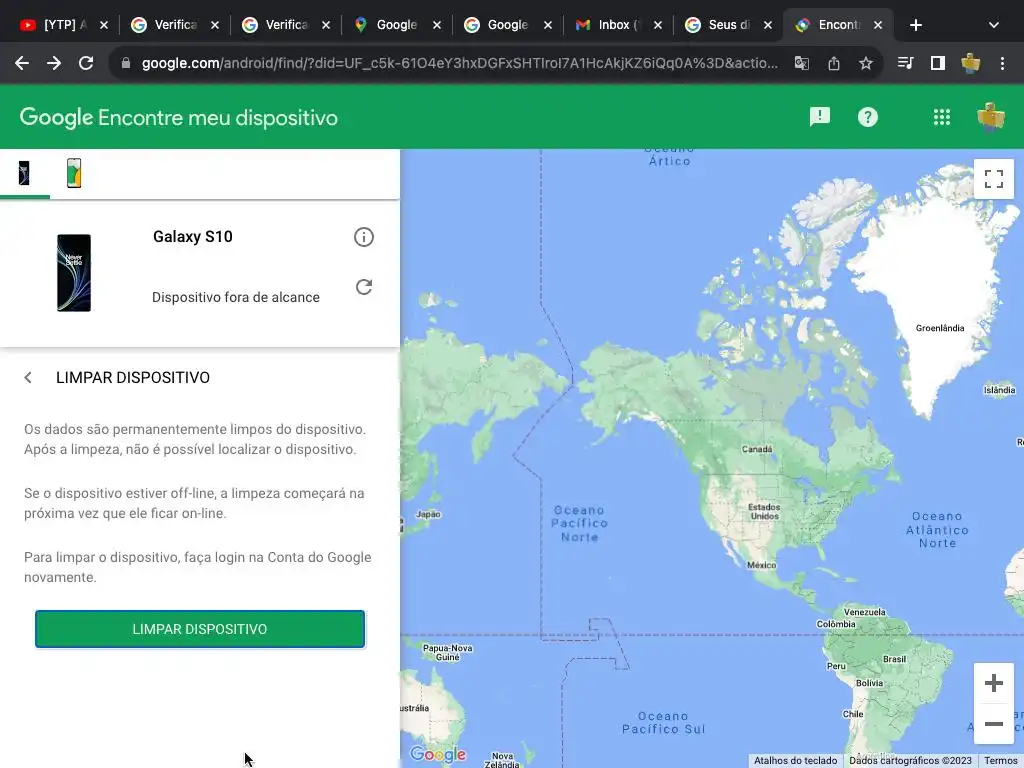The height and width of the screenshot is (768, 1024).
Task: Click the green LIMPAR DISPOSITIVO button
Action: coord(200,629)
